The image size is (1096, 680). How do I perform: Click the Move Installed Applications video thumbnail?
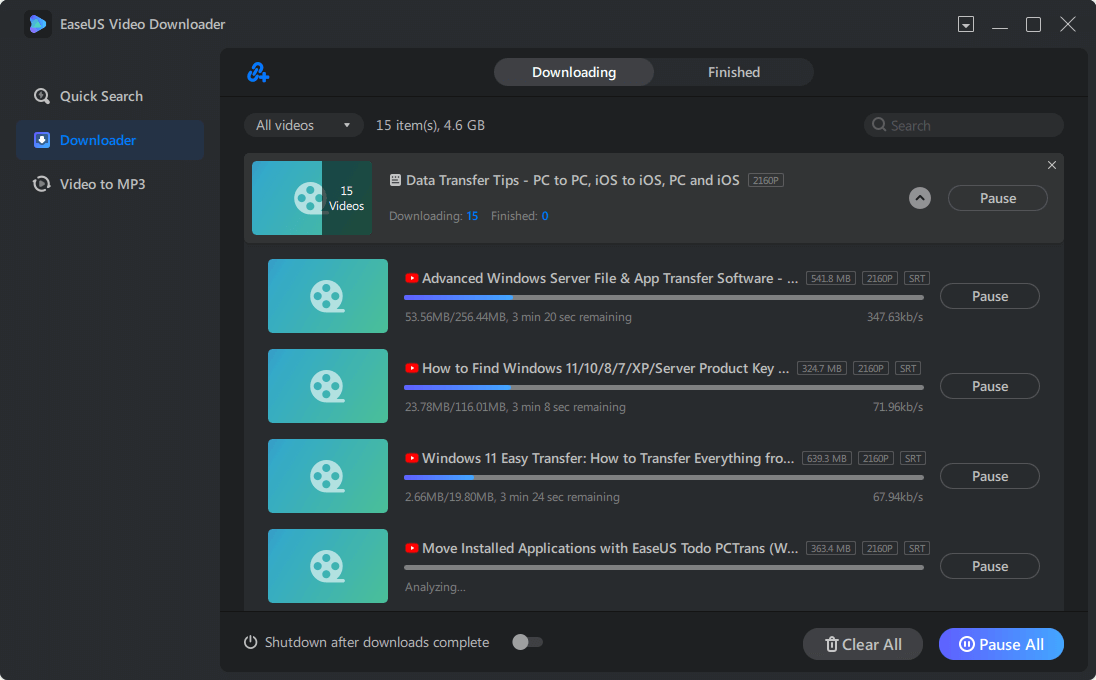point(327,566)
